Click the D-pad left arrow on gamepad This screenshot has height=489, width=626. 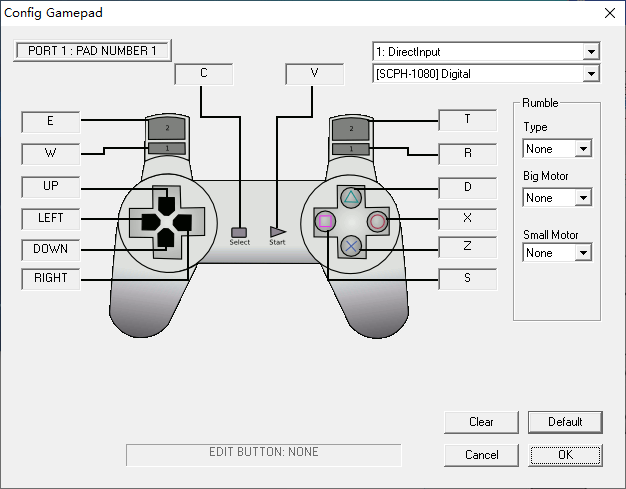point(151,222)
